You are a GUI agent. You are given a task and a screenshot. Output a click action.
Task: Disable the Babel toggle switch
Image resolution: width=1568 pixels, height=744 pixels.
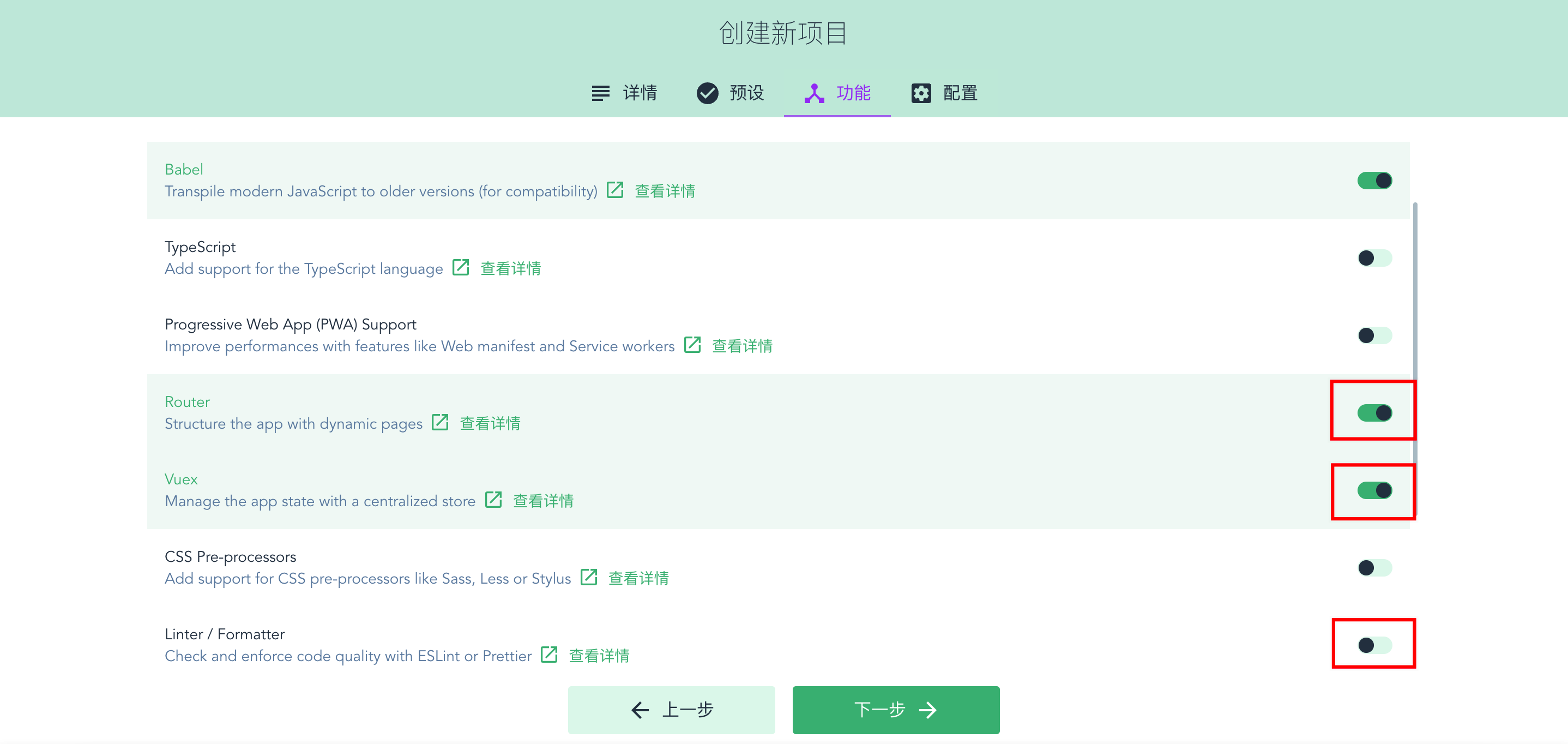(x=1374, y=181)
